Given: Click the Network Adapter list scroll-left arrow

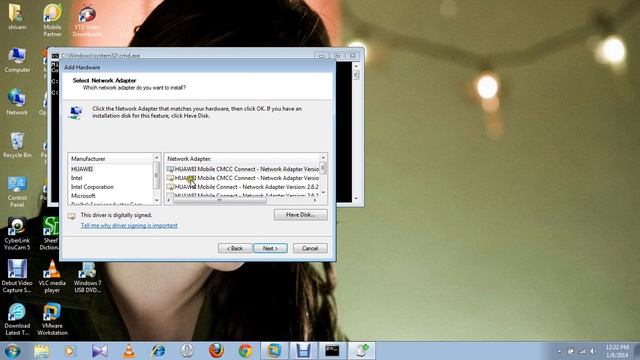Looking at the screenshot, I should point(169,200).
